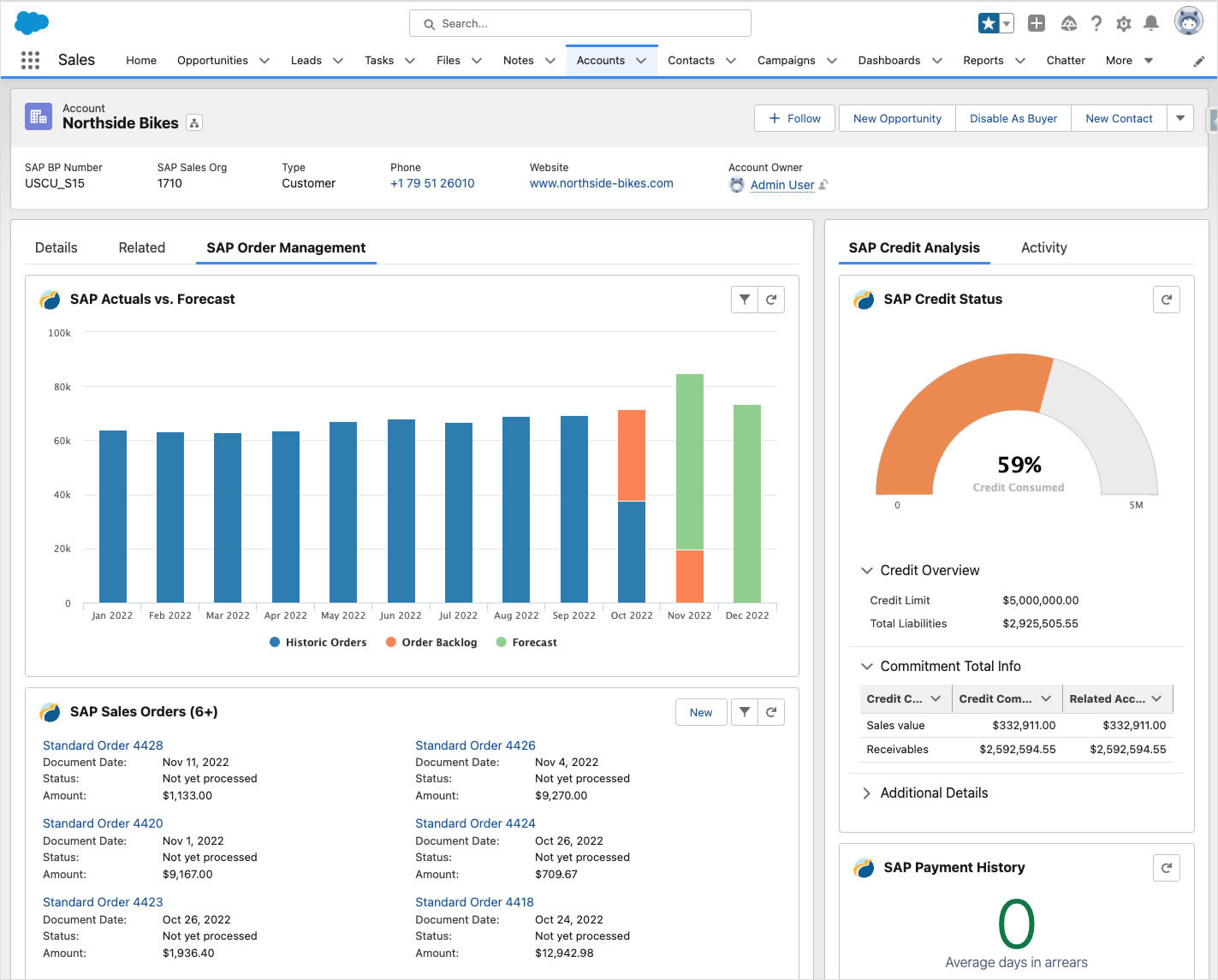Select the SAP Order Management tab
The width and height of the screenshot is (1218, 980).
(286, 247)
